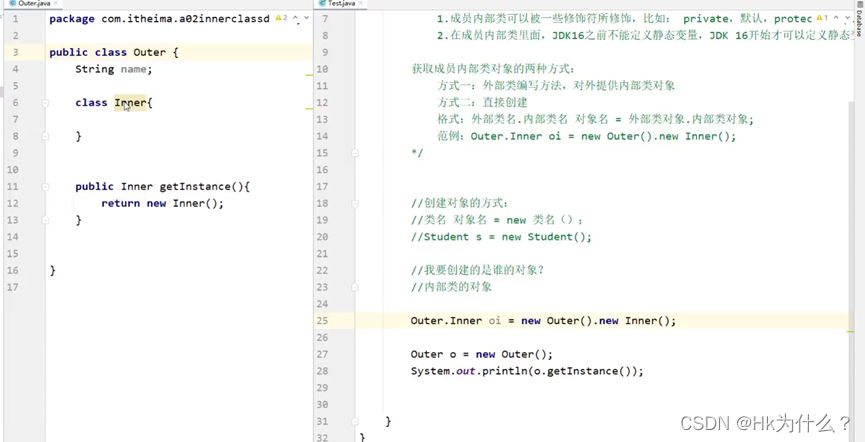Click 'public class Outer' declaration
The height and width of the screenshot is (442, 865).
coord(114,52)
